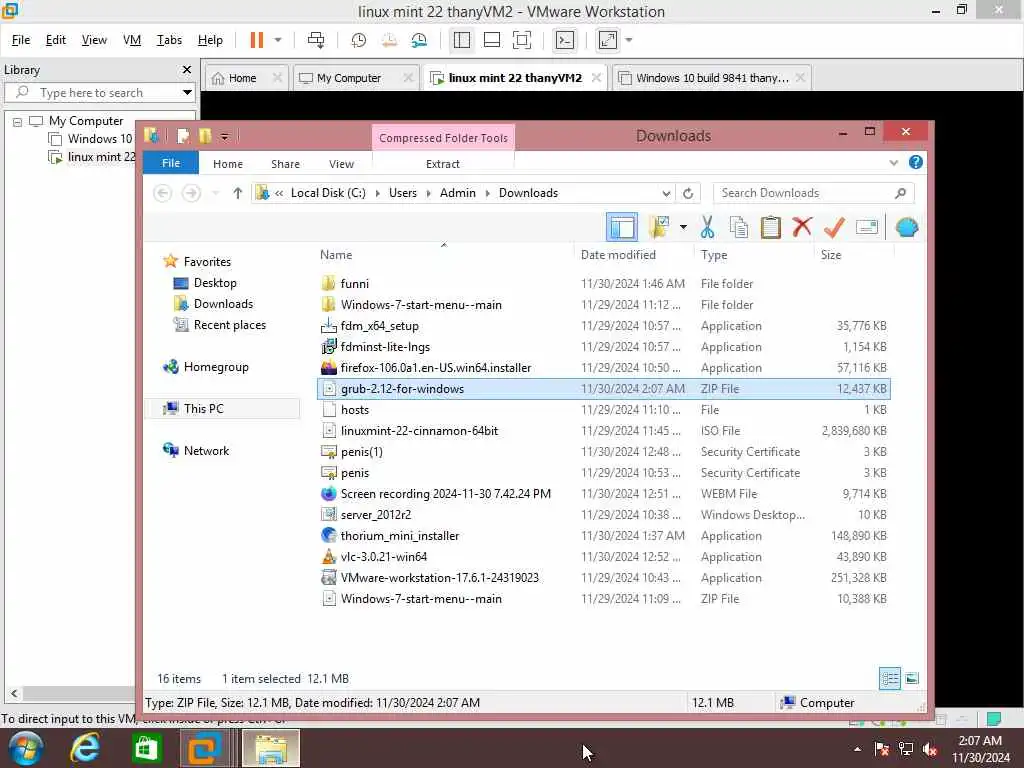Sort files by Date modified column
This screenshot has height=768, width=1024.
click(x=618, y=255)
